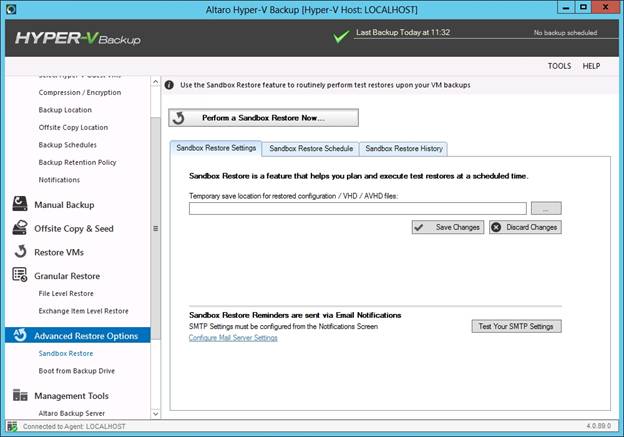Click the Last Backup Today at 11:32 status
This screenshot has width=624, height=437.
403,33
